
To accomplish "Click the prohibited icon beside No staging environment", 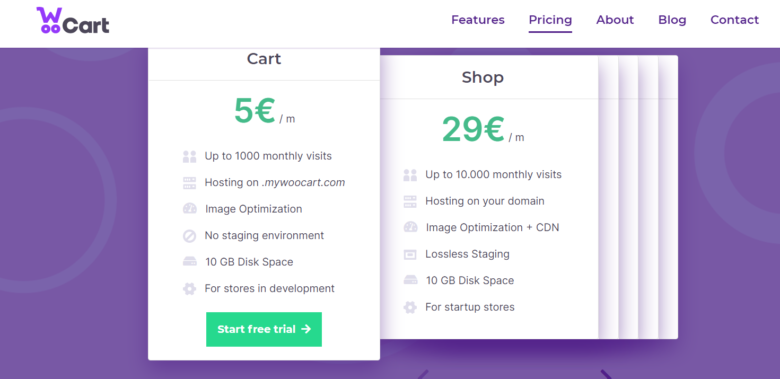I will point(190,236).
